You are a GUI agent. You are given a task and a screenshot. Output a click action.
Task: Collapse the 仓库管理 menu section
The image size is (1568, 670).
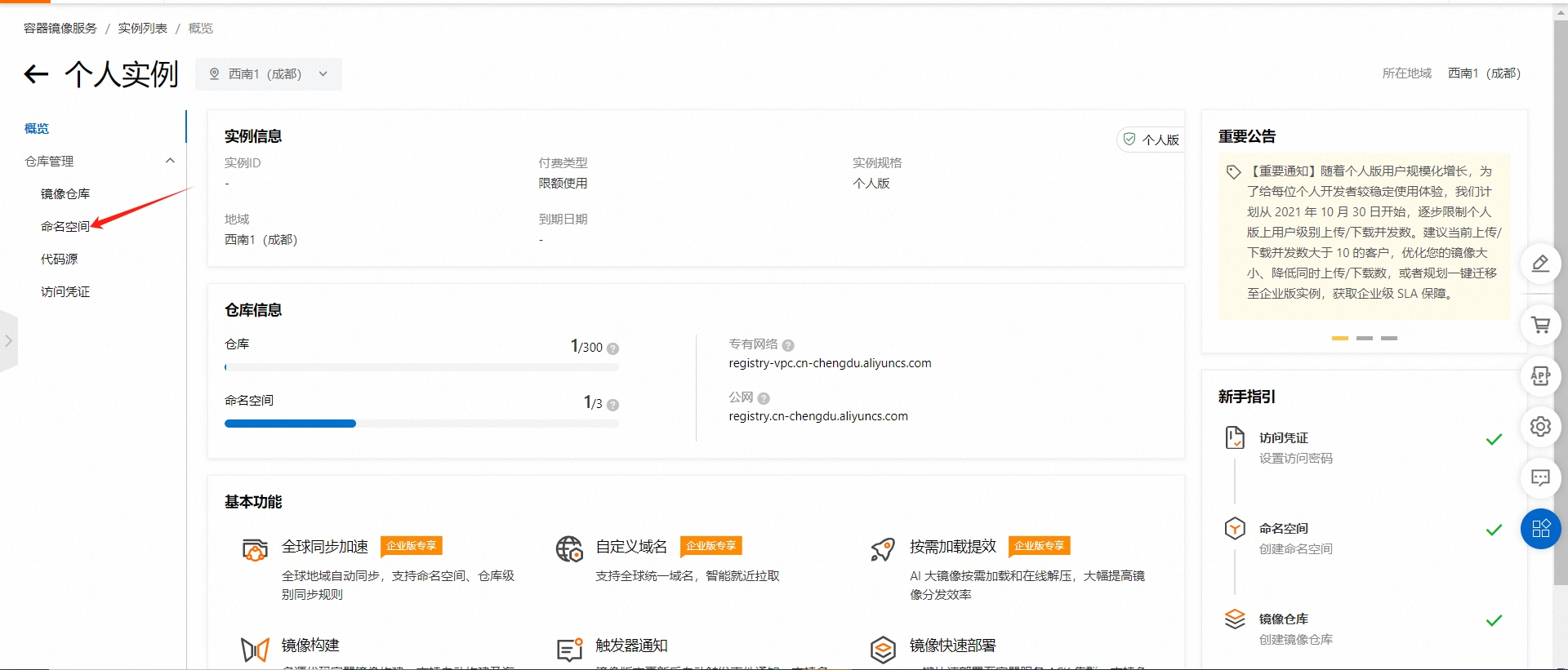point(170,161)
